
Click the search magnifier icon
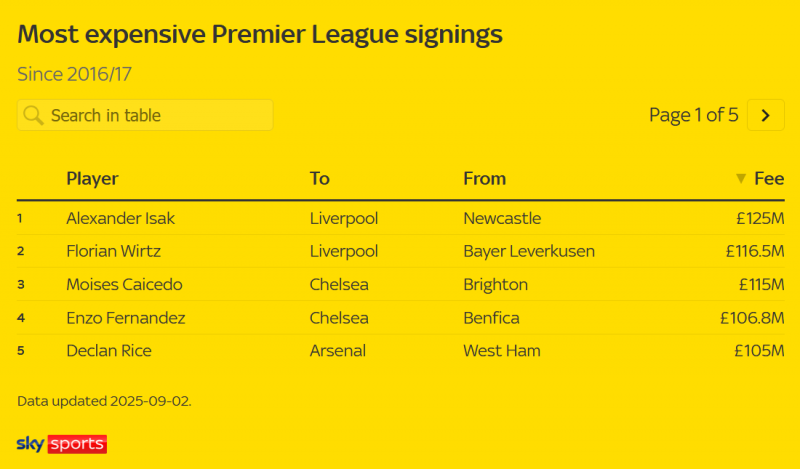coord(33,115)
